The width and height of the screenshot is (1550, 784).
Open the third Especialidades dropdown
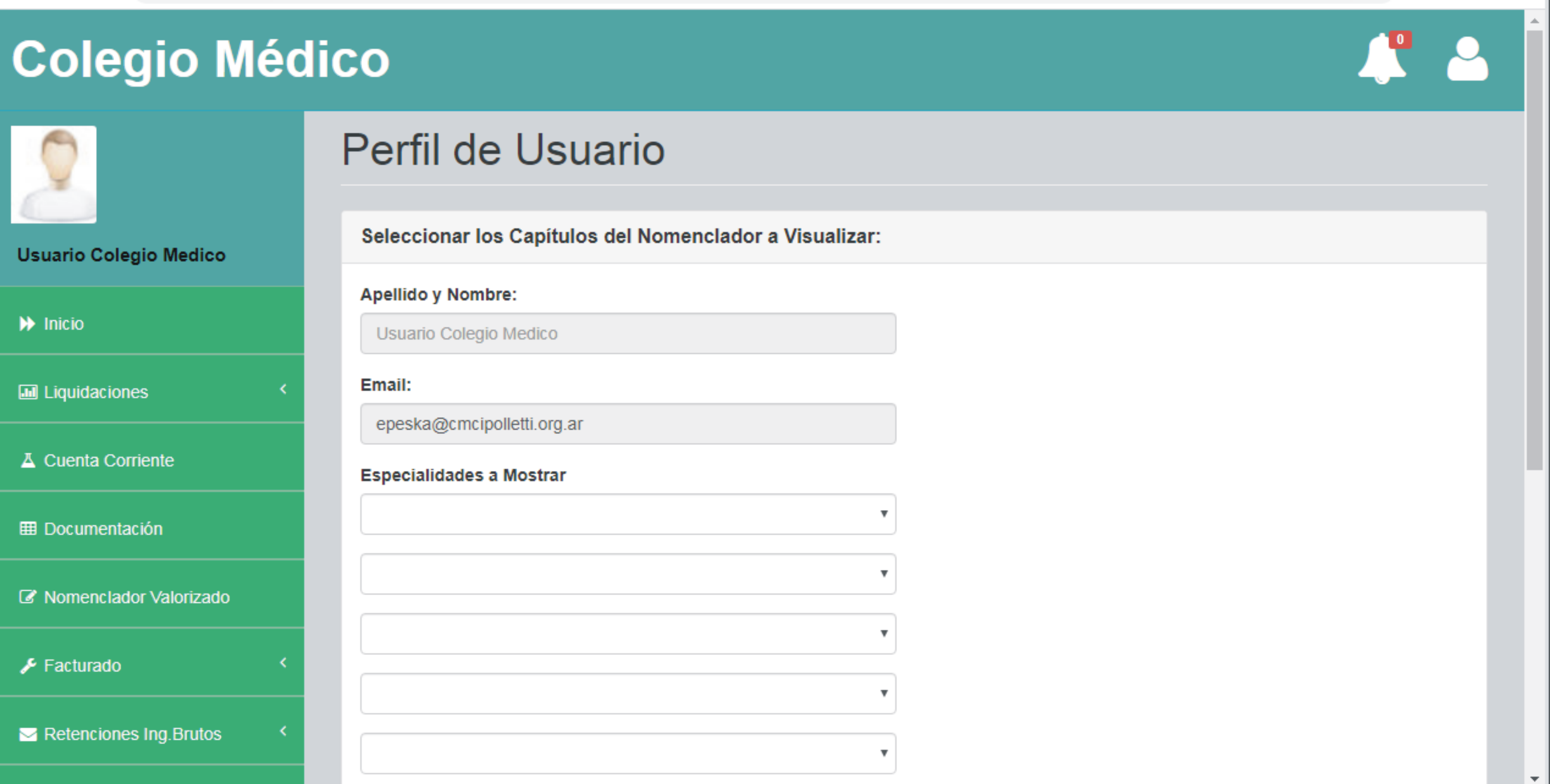pyautogui.click(x=628, y=634)
